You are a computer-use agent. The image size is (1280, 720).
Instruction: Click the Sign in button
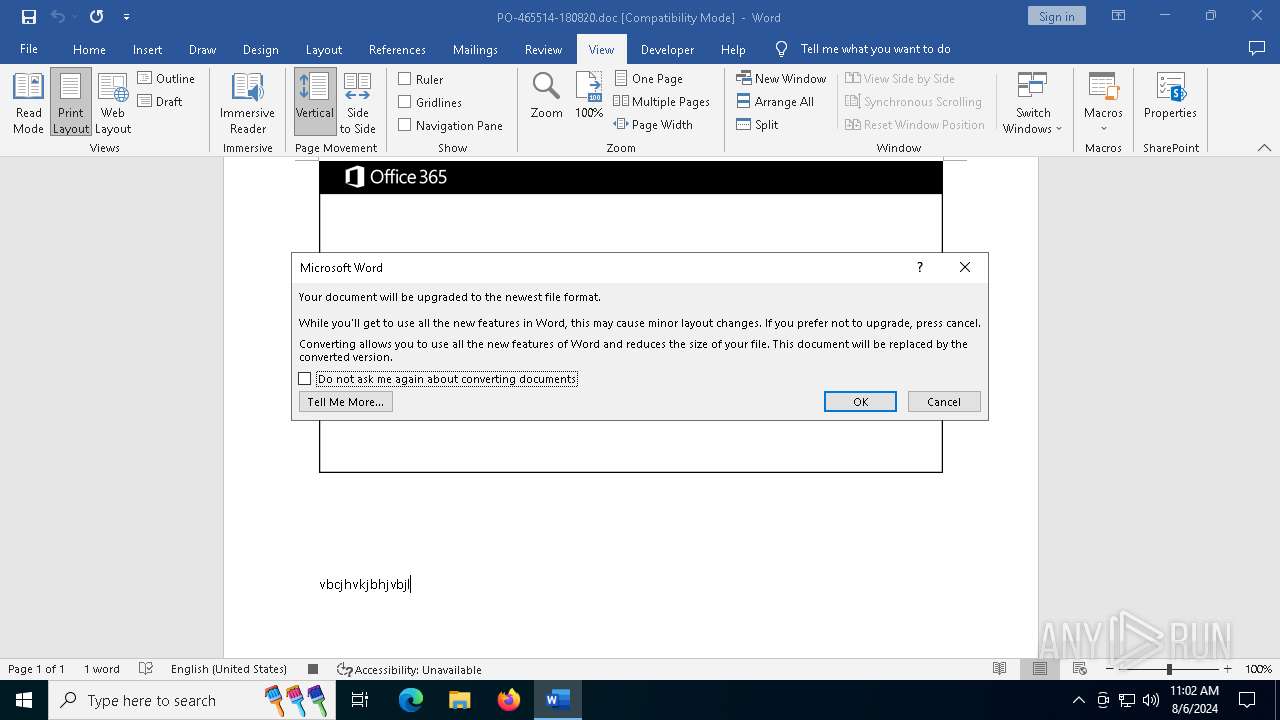click(1056, 16)
